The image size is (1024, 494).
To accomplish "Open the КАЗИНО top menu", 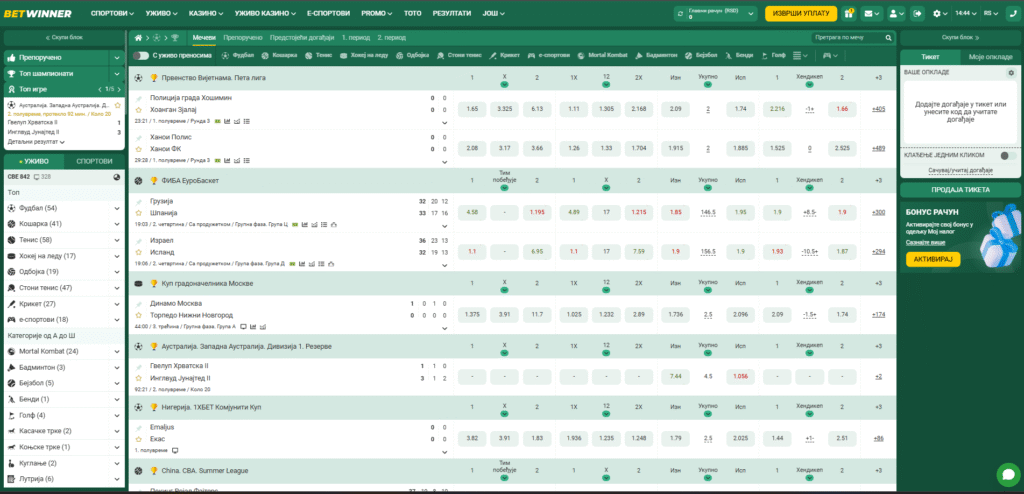I will pyautogui.click(x=205, y=13).
